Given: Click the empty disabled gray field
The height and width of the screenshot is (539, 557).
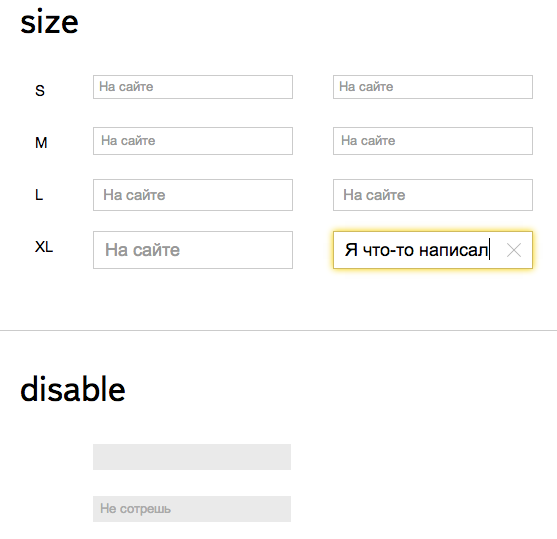Looking at the screenshot, I should click(192, 457).
